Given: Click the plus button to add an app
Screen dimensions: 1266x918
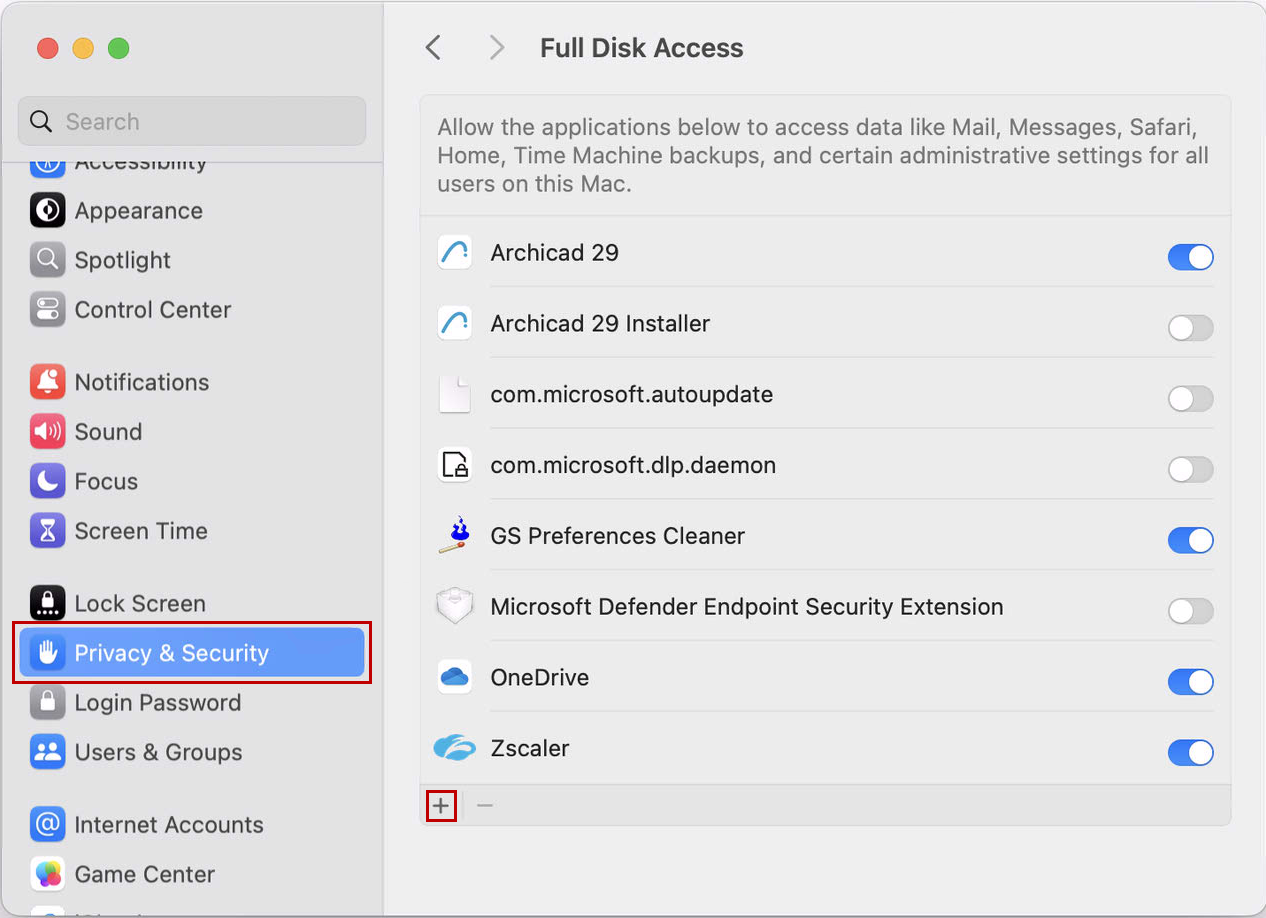Looking at the screenshot, I should (x=441, y=805).
